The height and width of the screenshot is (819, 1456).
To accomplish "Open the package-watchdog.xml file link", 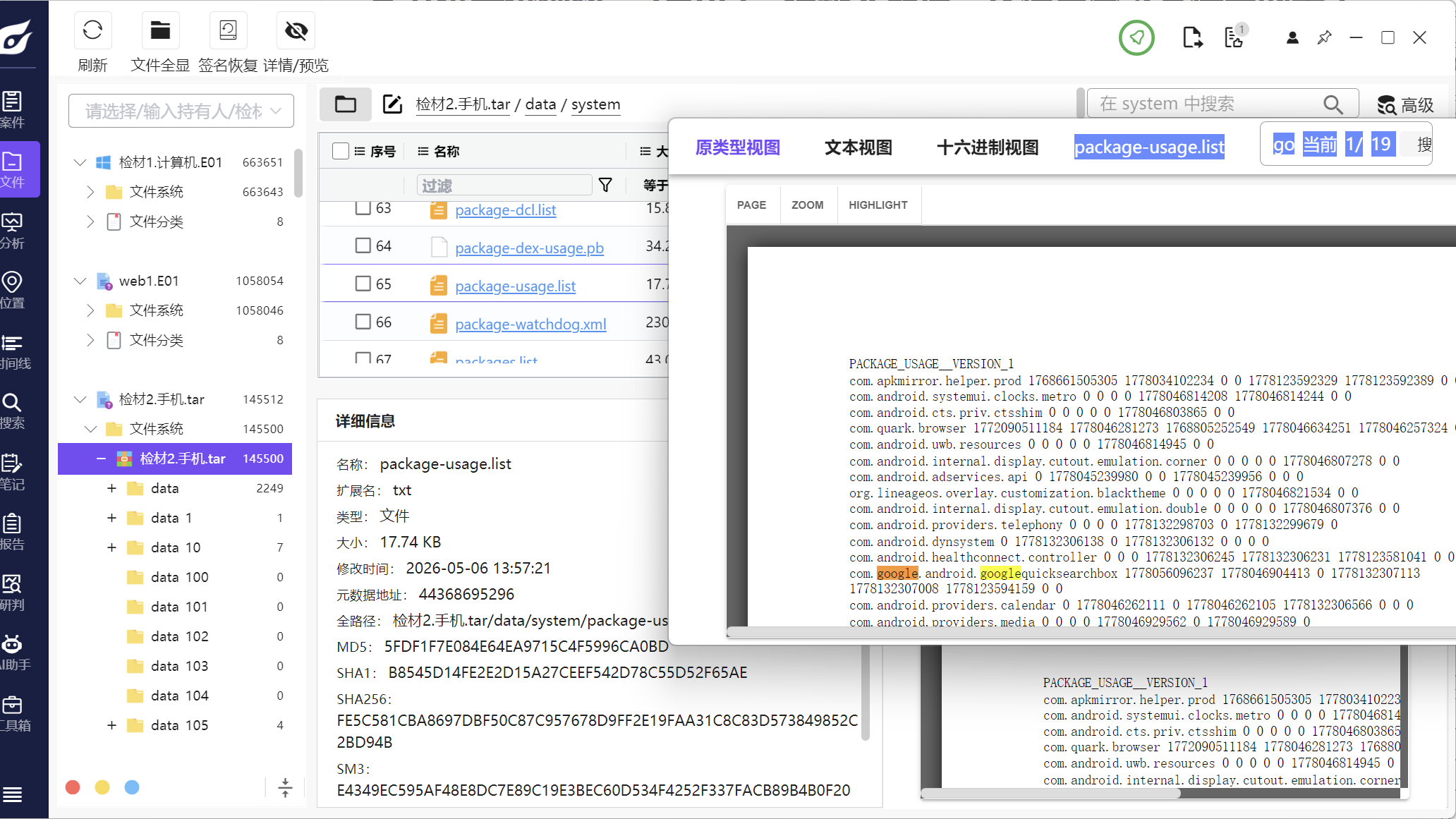I will [530, 324].
